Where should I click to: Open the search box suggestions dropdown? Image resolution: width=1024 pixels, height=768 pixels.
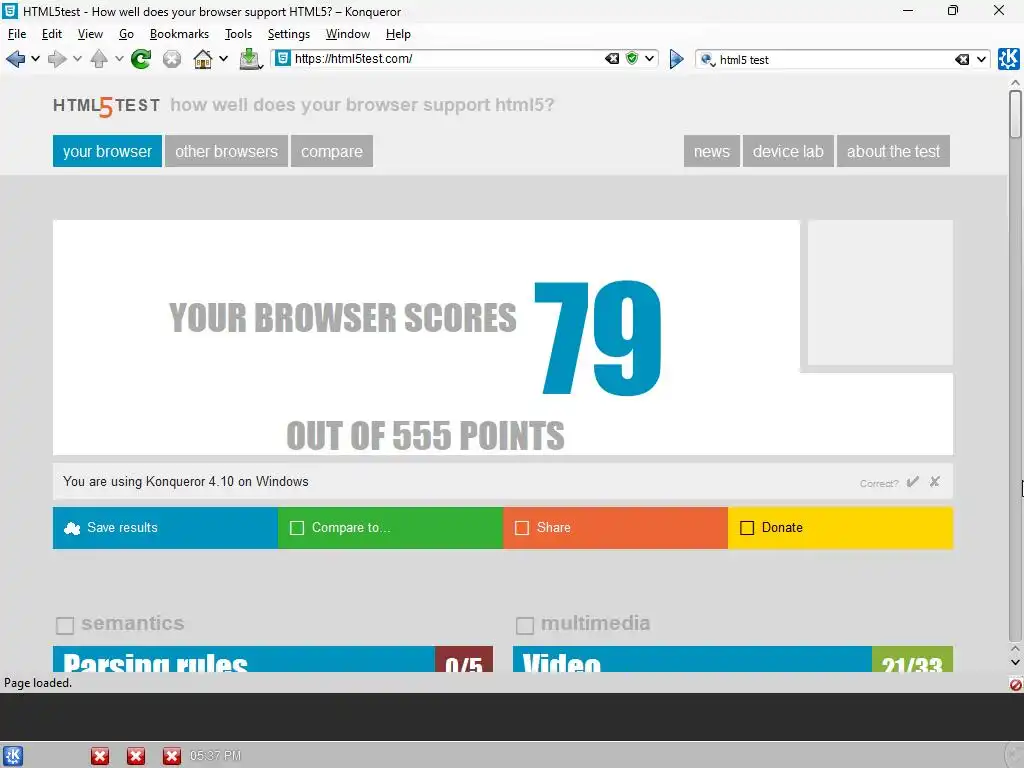(981, 59)
